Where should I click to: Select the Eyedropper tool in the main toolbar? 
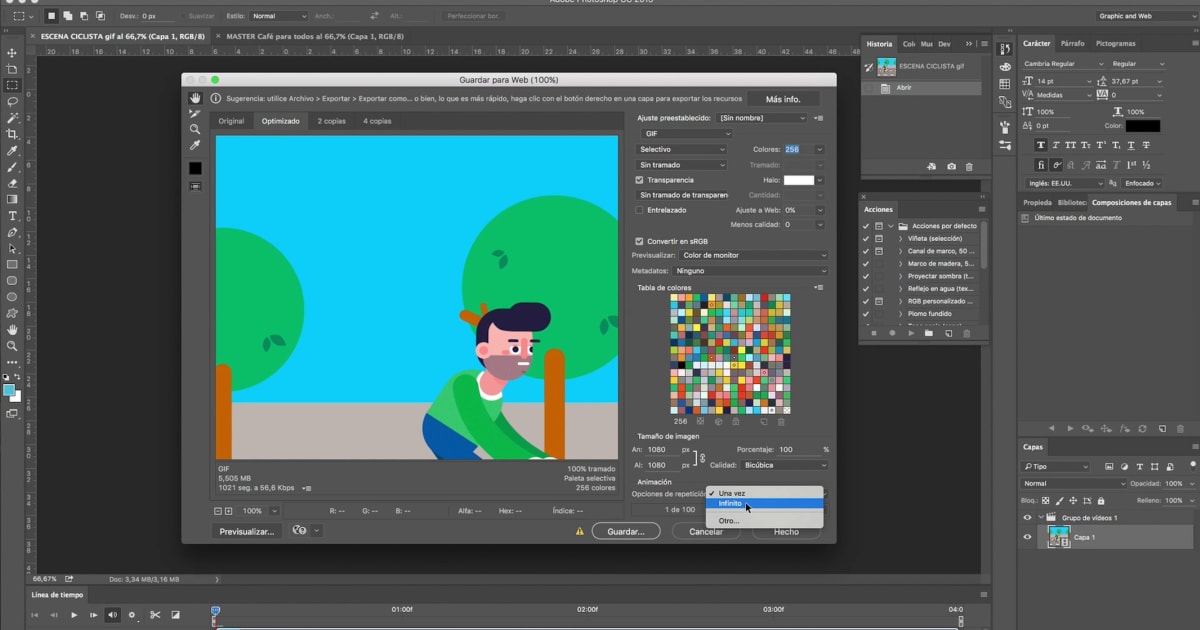[12, 150]
